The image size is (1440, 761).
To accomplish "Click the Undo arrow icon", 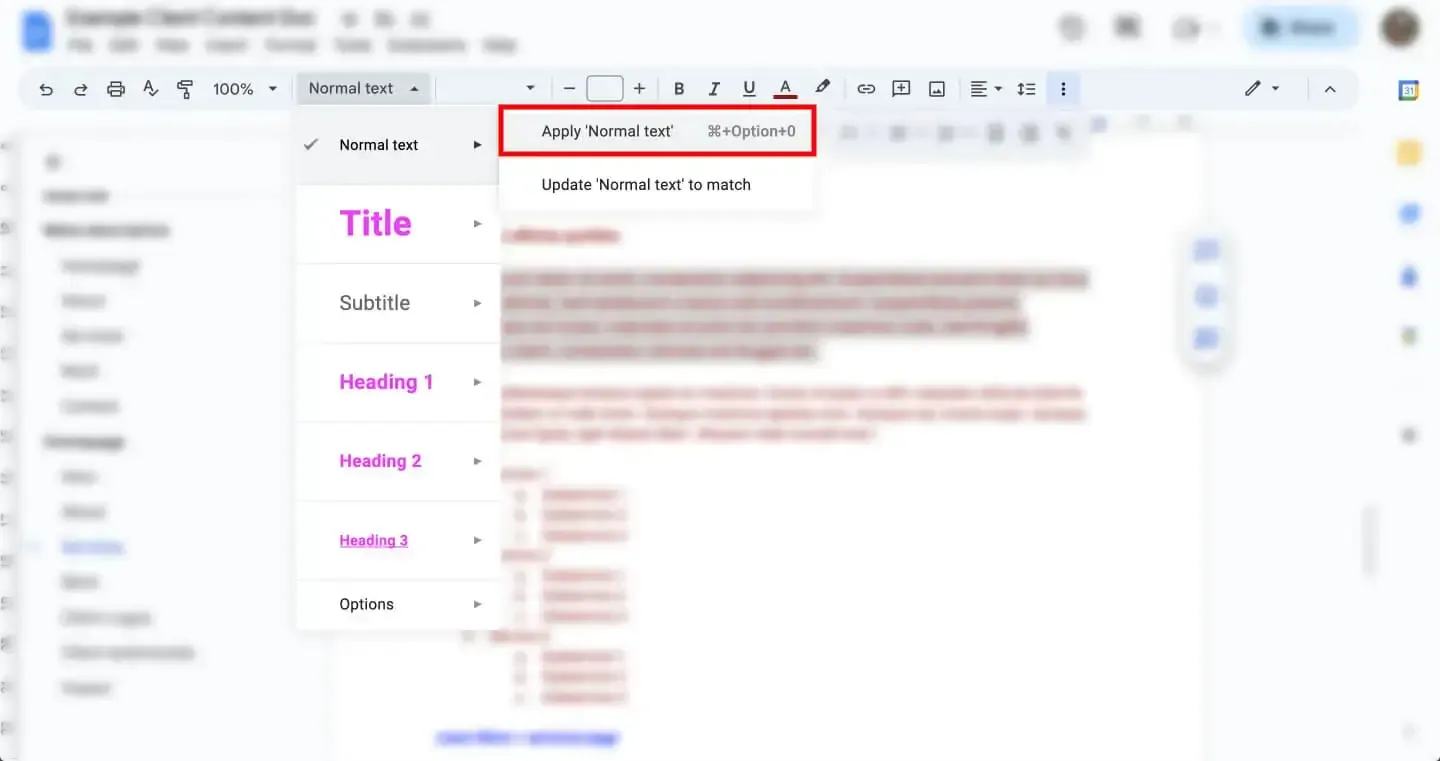I will (x=46, y=89).
